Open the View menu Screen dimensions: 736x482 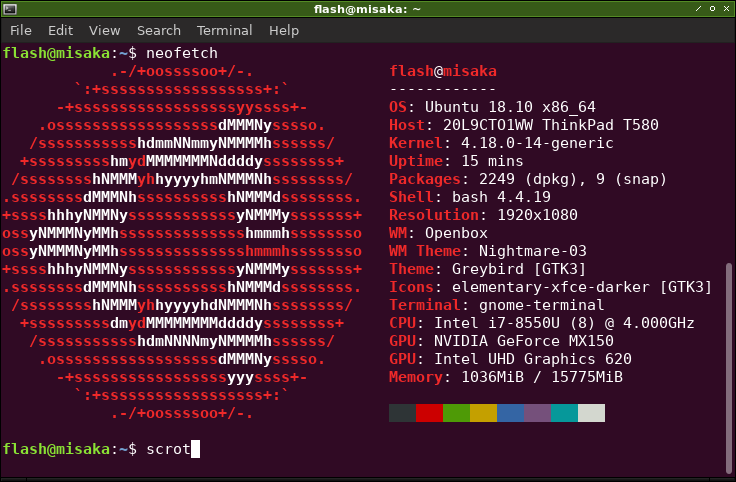click(x=105, y=31)
